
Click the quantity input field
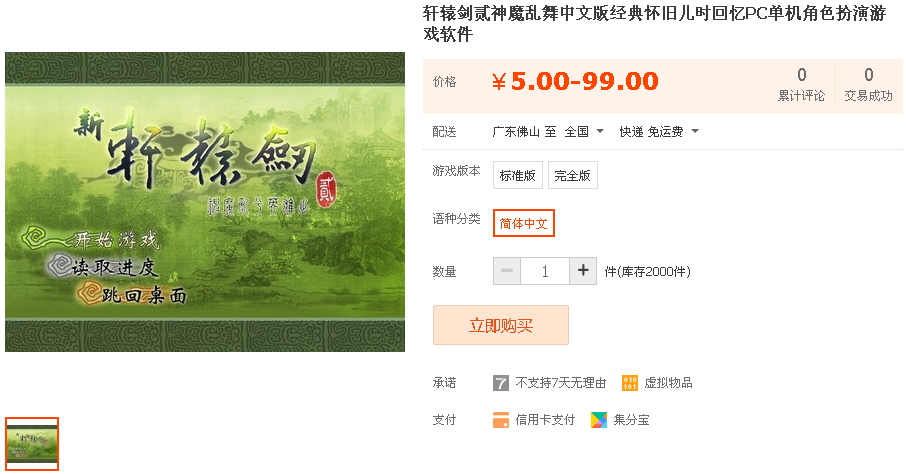tap(545, 271)
